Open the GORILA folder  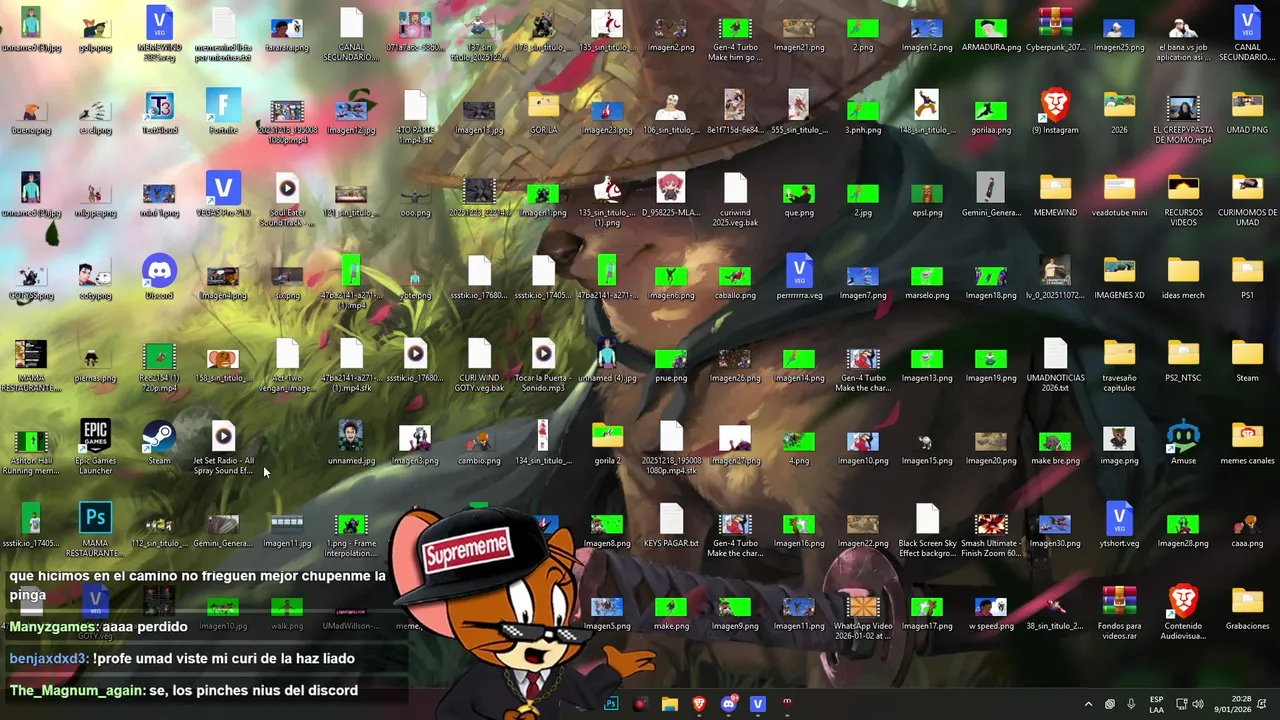pos(543,112)
